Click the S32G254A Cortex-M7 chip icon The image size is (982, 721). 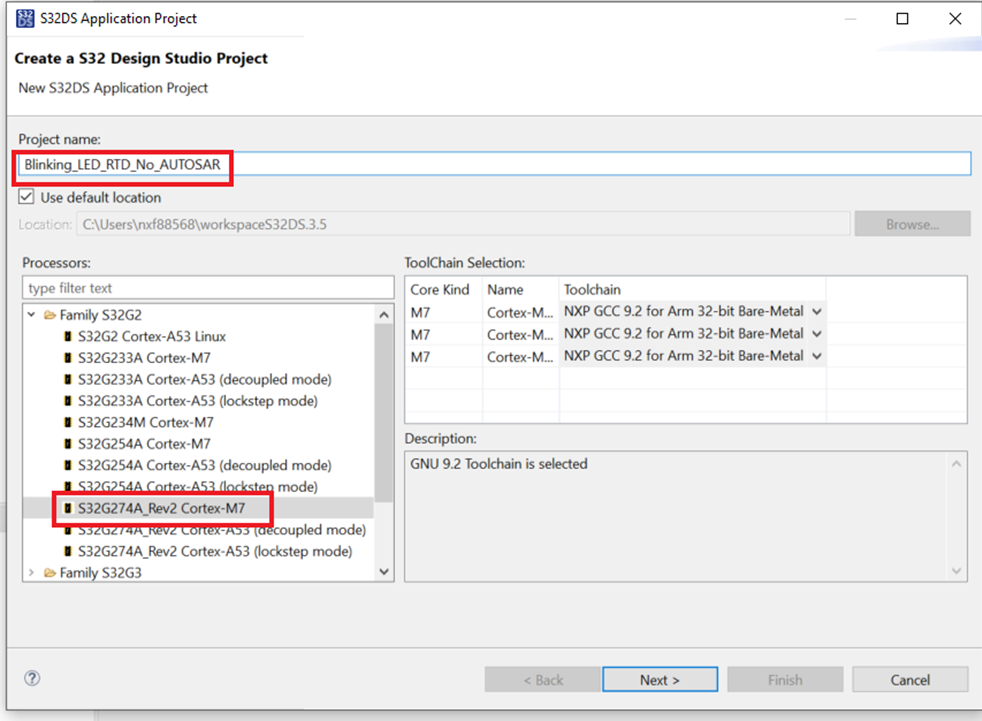(x=67, y=444)
